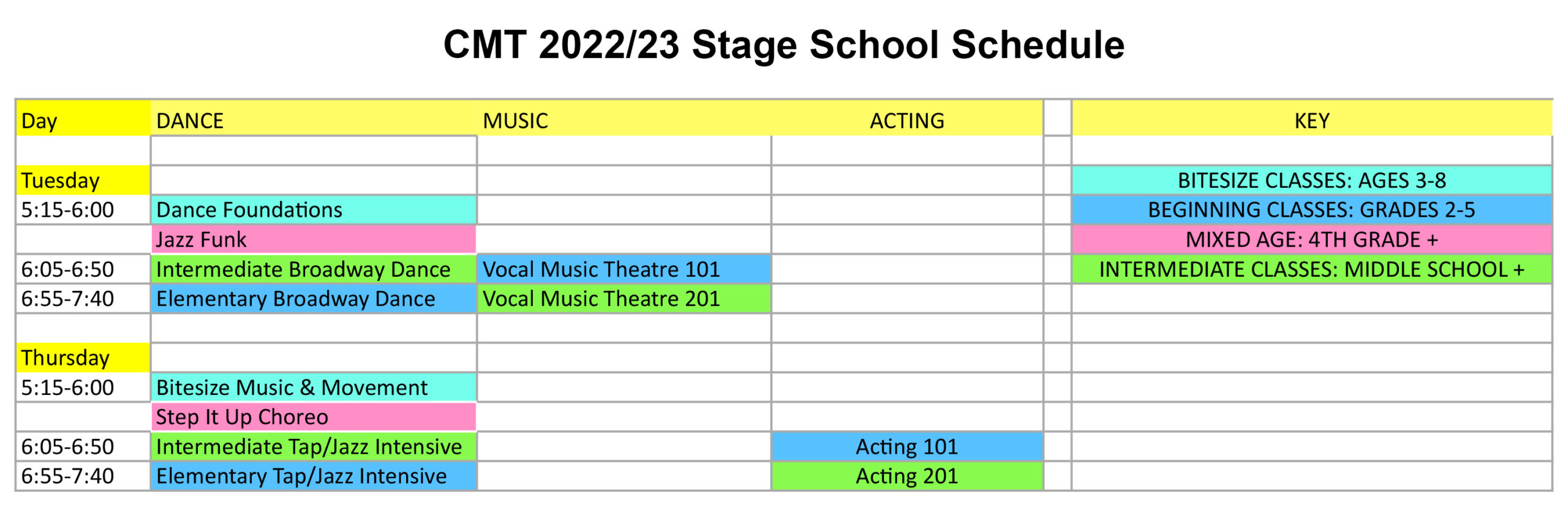Viewport: 1568px width, 510px height.
Task: Select the Acting 201 cell
Action: click(x=907, y=476)
